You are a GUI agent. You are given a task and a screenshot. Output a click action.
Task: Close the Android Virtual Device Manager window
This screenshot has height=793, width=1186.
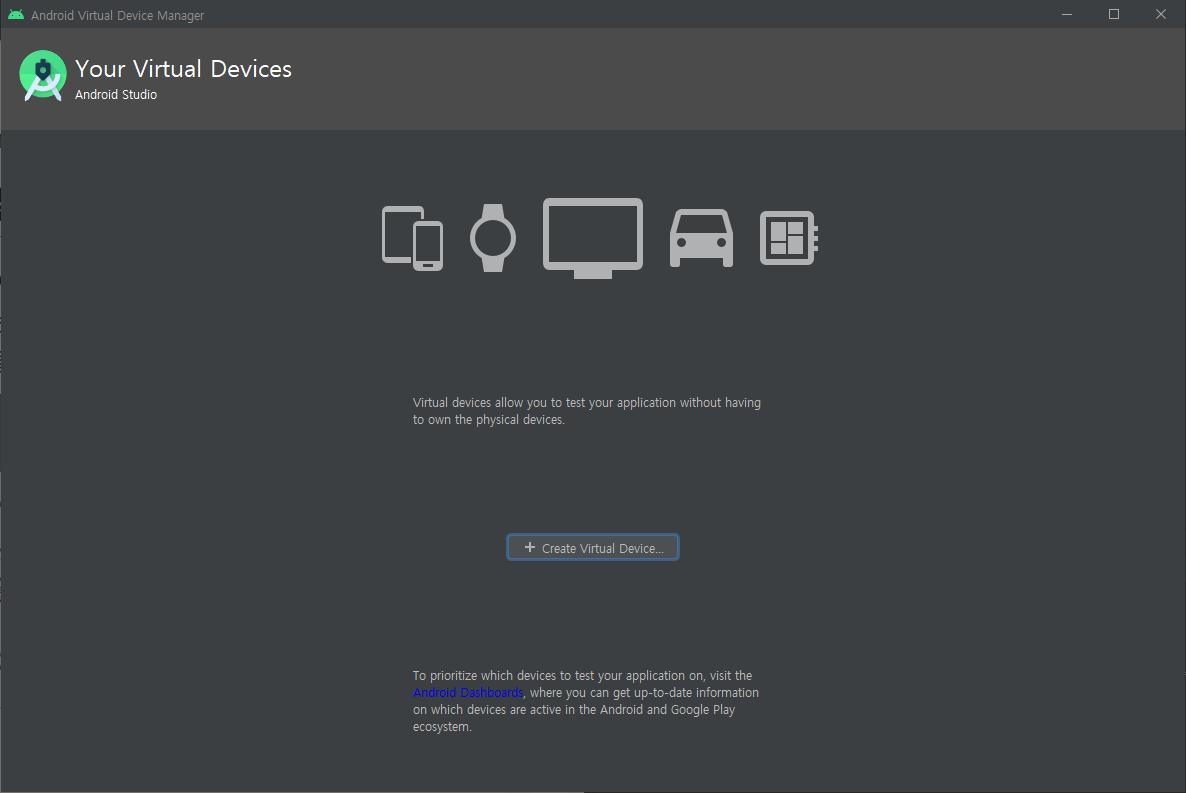point(1160,14)
